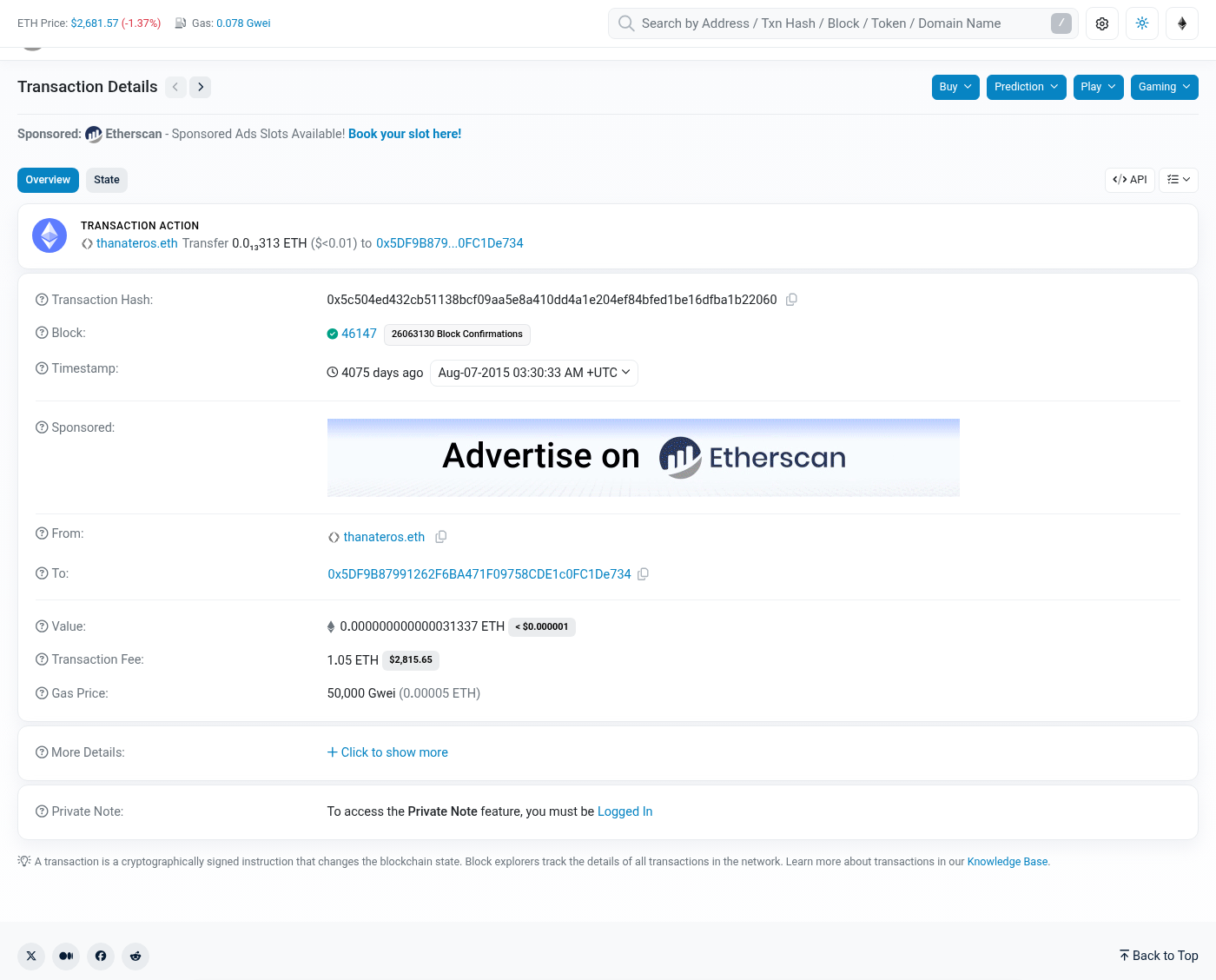
Task: Open the Medium social icon
Action: (x=66, y=956)
